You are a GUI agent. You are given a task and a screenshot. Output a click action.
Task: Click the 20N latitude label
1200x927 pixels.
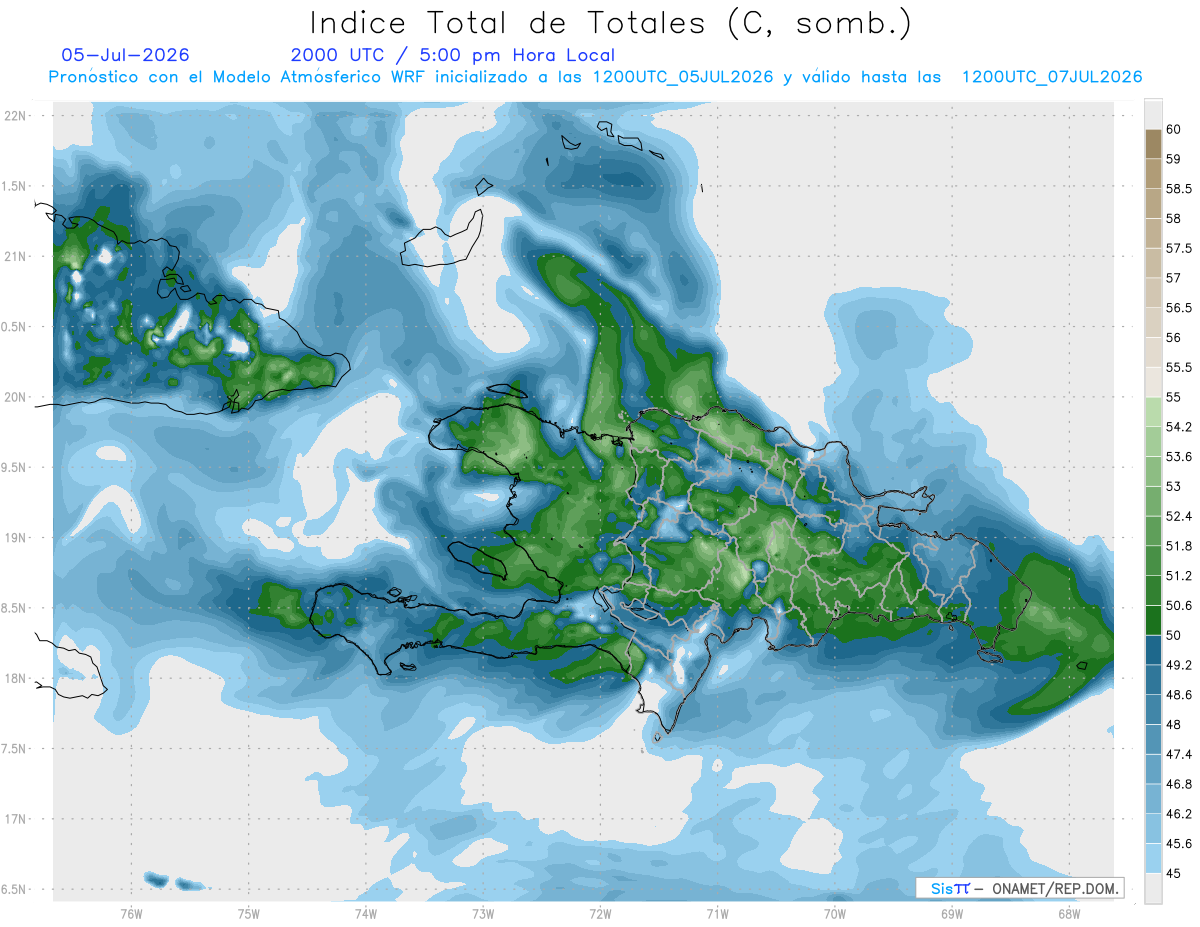(x=16, y=397)
